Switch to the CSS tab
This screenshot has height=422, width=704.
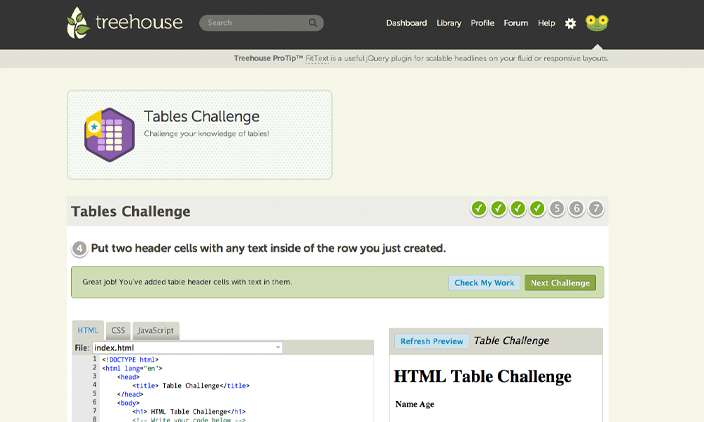(x=118, y=330)
